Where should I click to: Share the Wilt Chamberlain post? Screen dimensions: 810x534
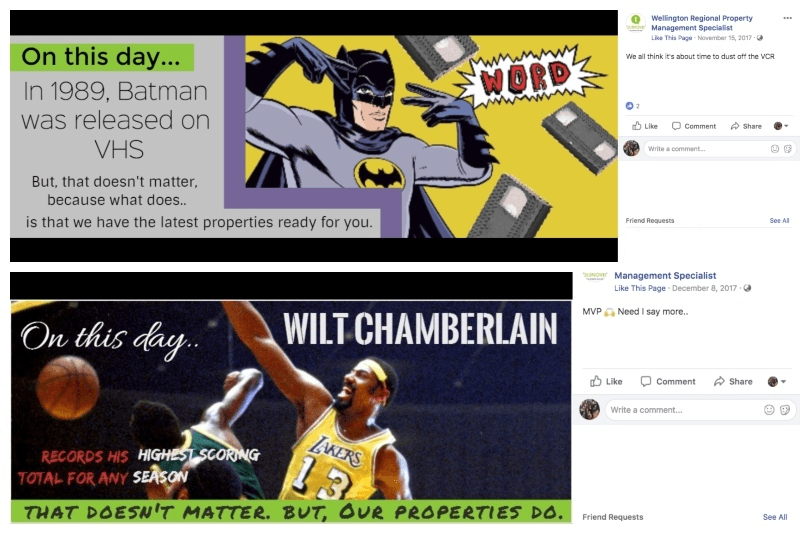point(733,381)
